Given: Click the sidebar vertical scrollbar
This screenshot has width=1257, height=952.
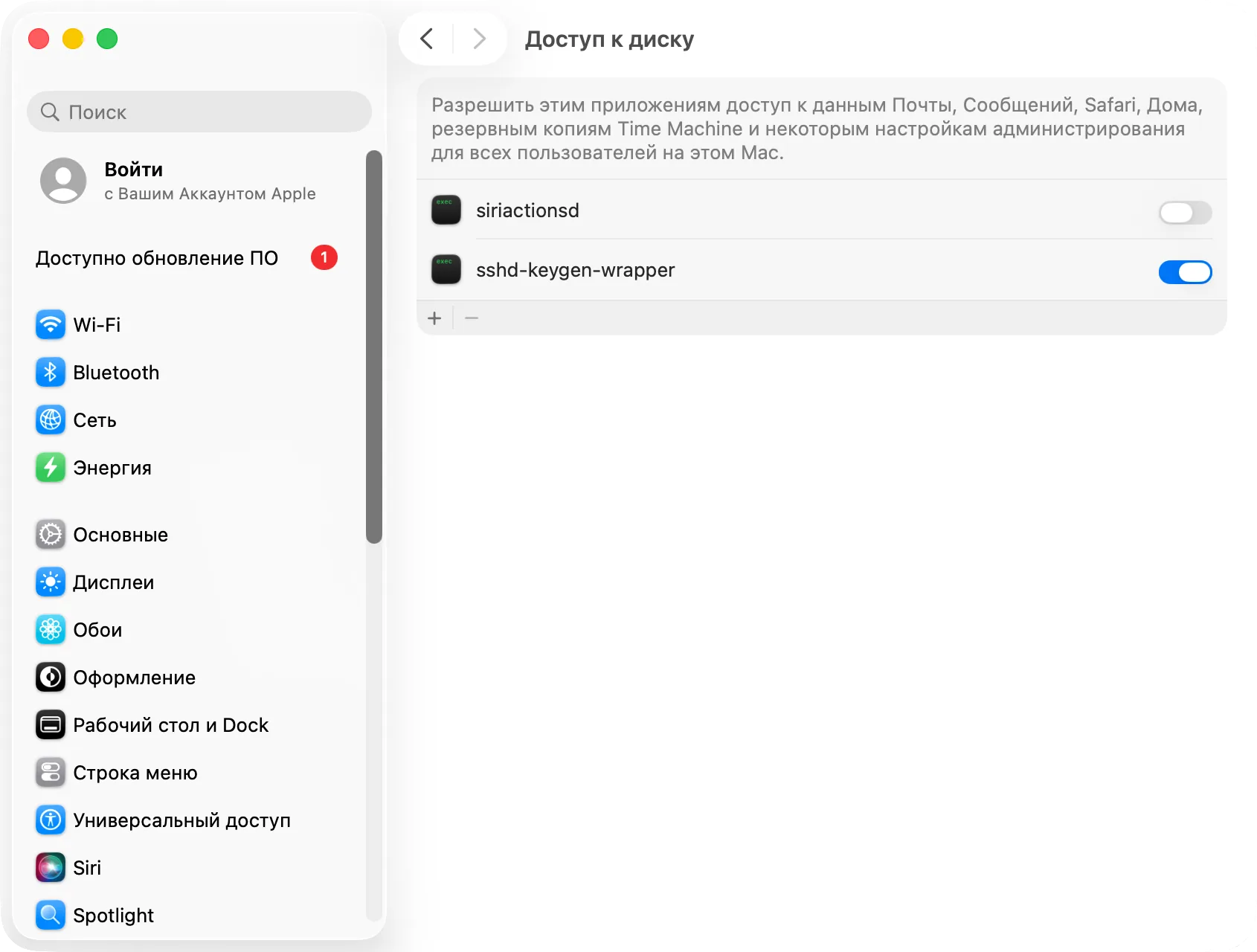Looking at the screenshot, I should coord(374,347).
